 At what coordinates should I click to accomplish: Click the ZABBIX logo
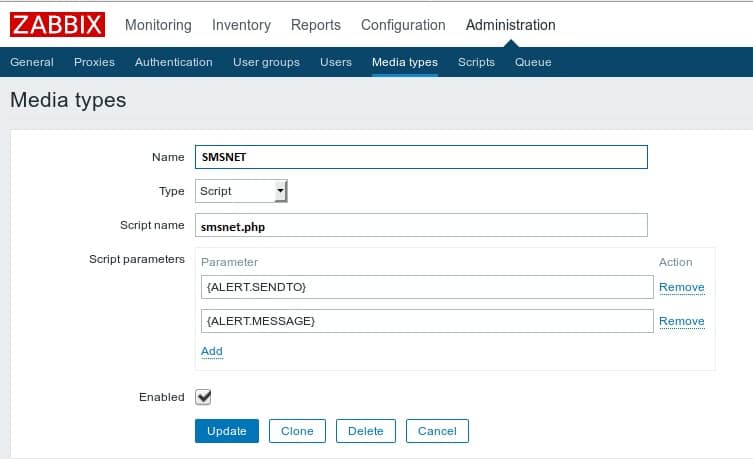[60, 24]
